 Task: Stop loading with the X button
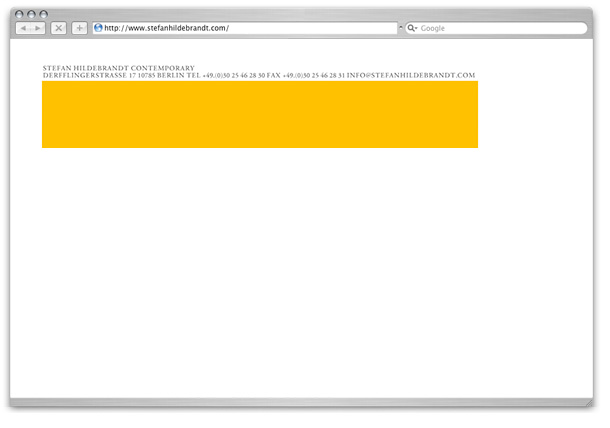(x=58, y=28)
